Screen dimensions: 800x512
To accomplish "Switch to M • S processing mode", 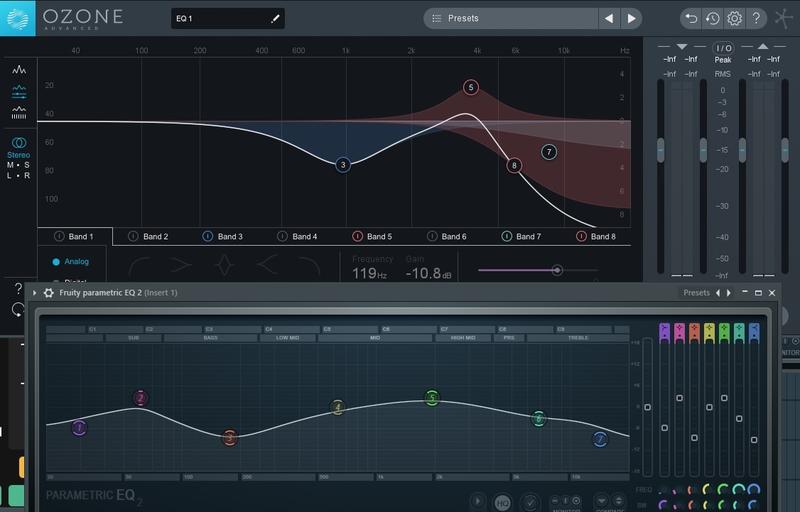I will [x=18, y=165].
